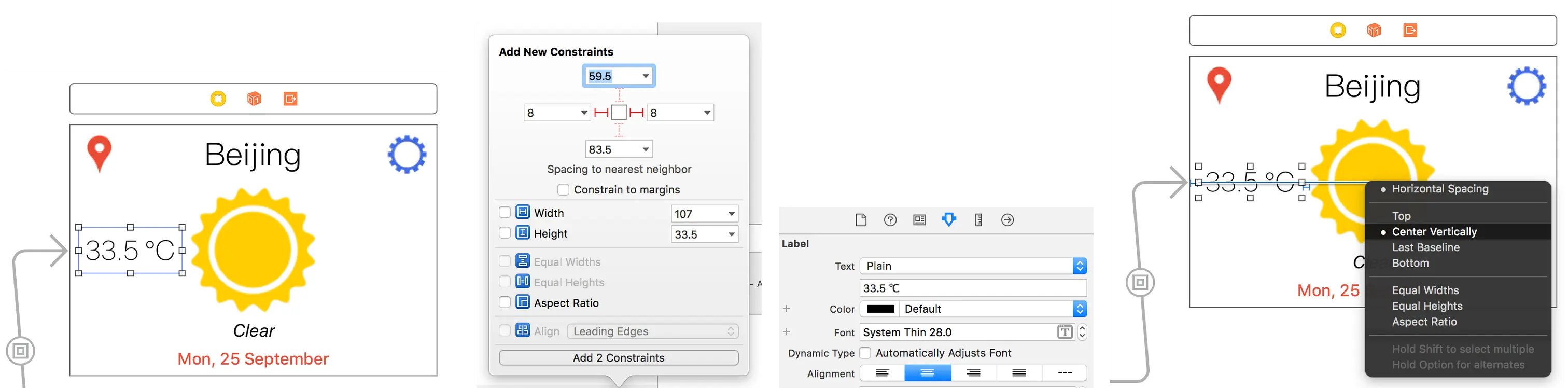Select center alignment
This screenshot has height=388, width=1568.
pyautogui.click(x=928, y=373)
